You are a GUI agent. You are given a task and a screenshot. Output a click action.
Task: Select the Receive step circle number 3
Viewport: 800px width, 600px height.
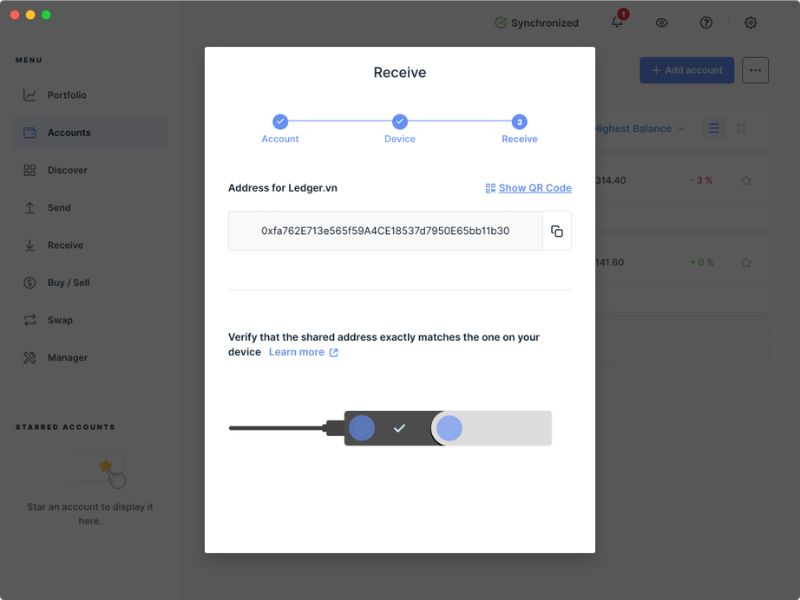point(519,122)
